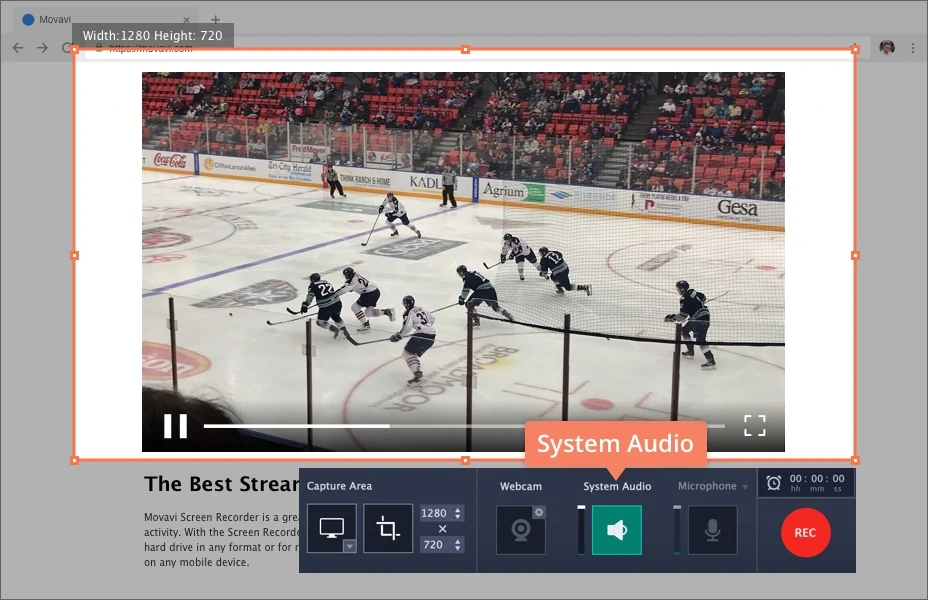Click the crop capture area tool
Viewport: 928px width, 600px height.
388,529
